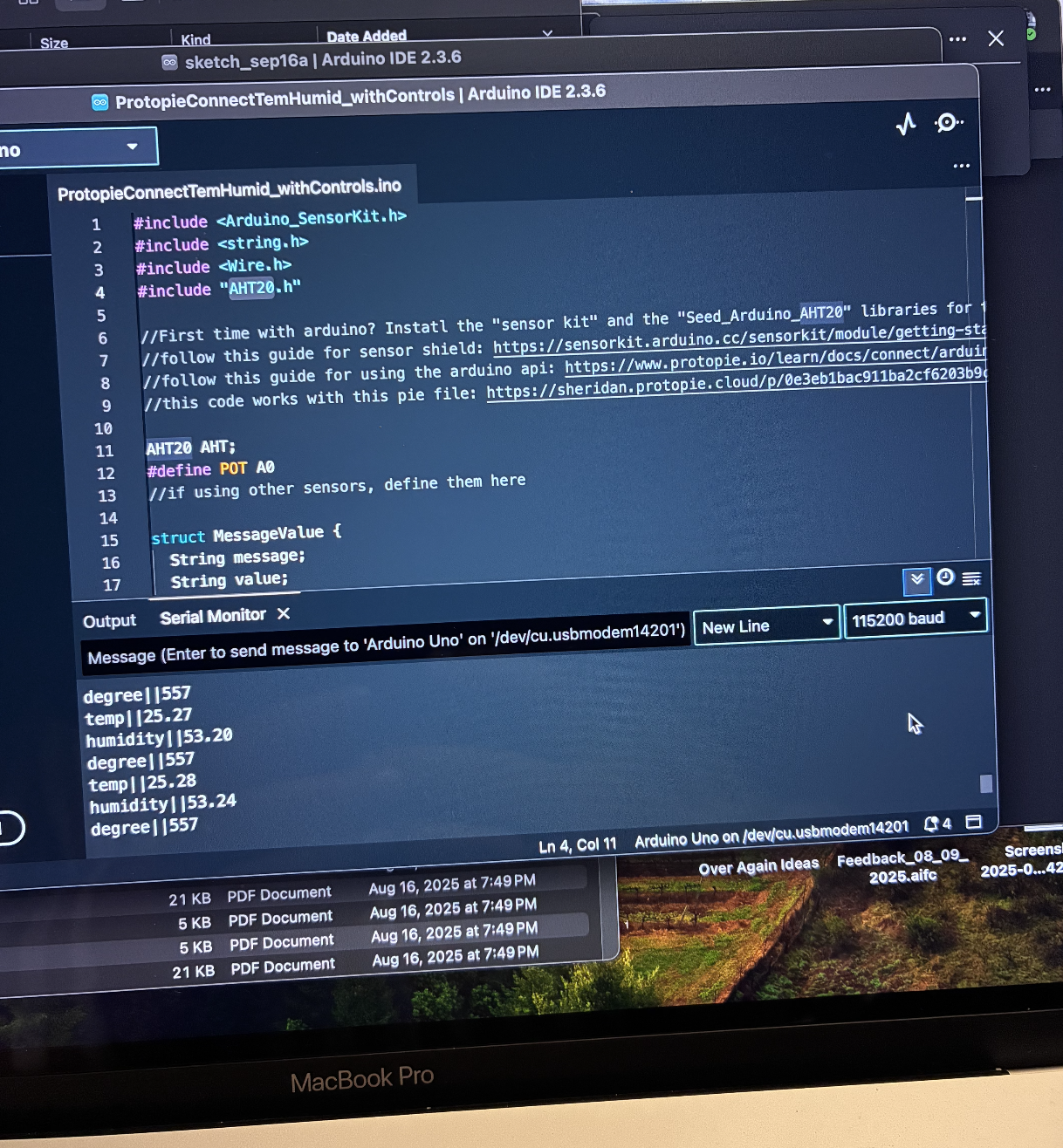Image resolution: width=1063 pixels, height=1148 pixels.
Task: Switch to the Output tab
Action: click(x=108, y=620)
